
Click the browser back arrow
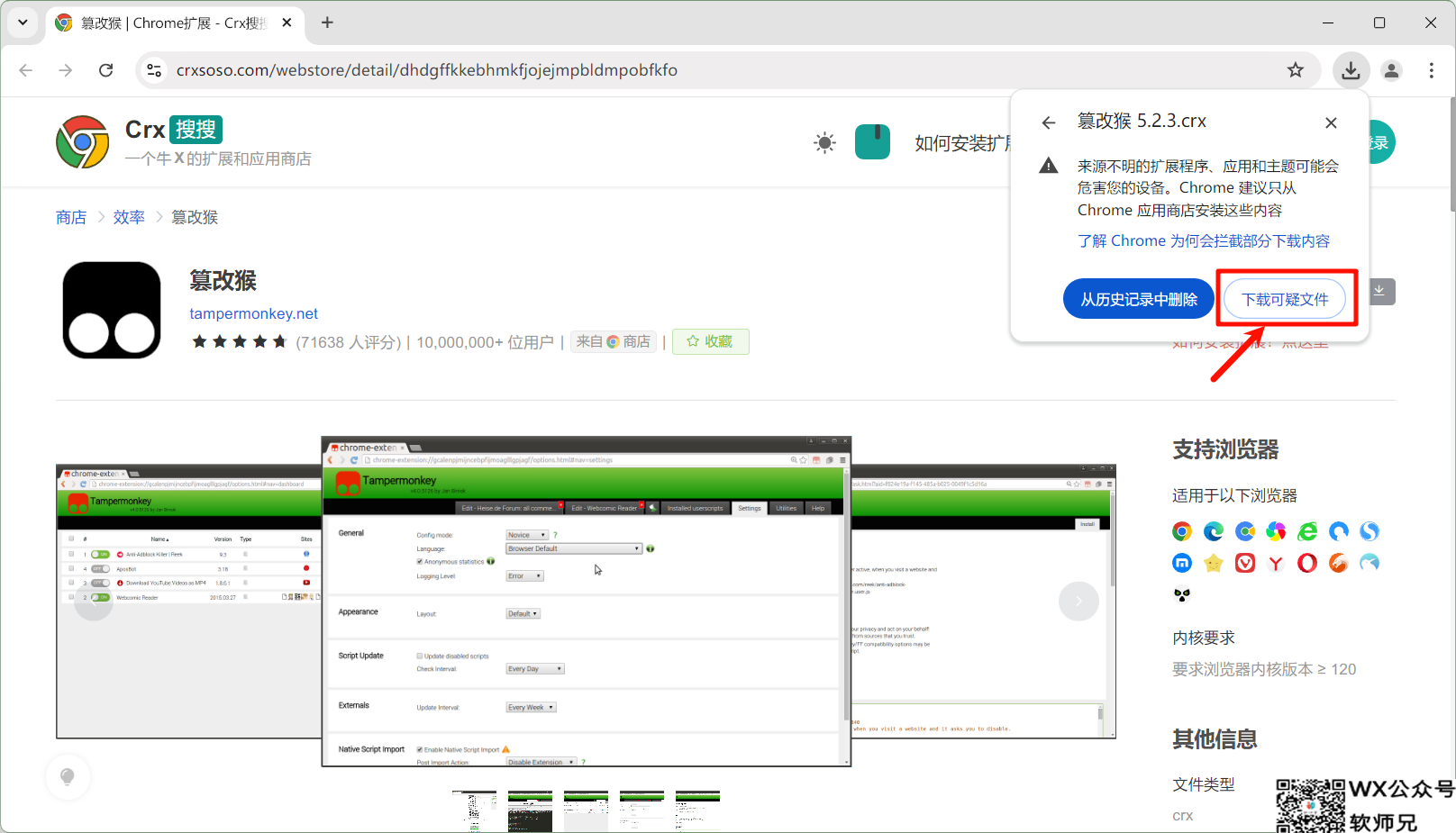click(26, 70)
